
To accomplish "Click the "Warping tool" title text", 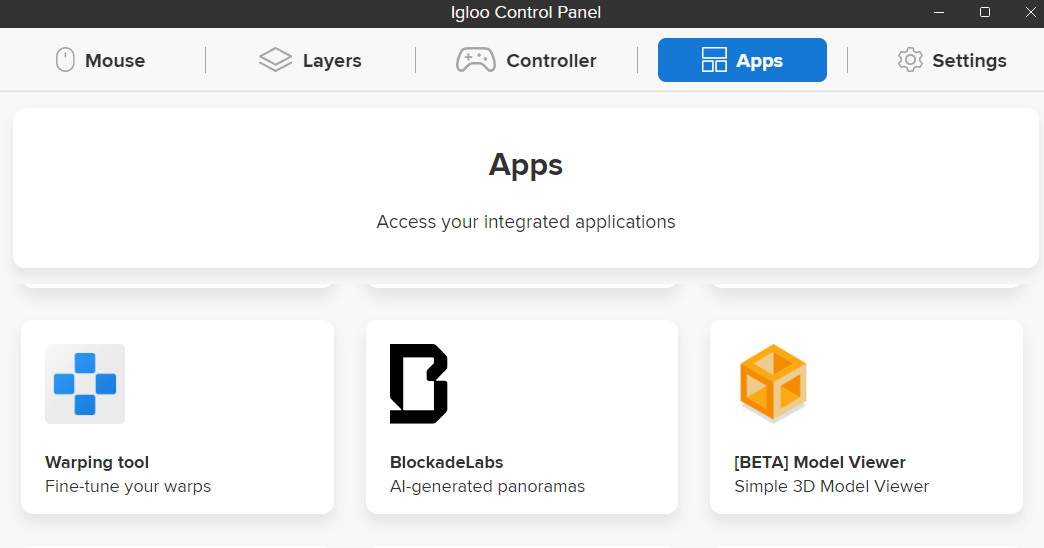I will coord(97,462).
